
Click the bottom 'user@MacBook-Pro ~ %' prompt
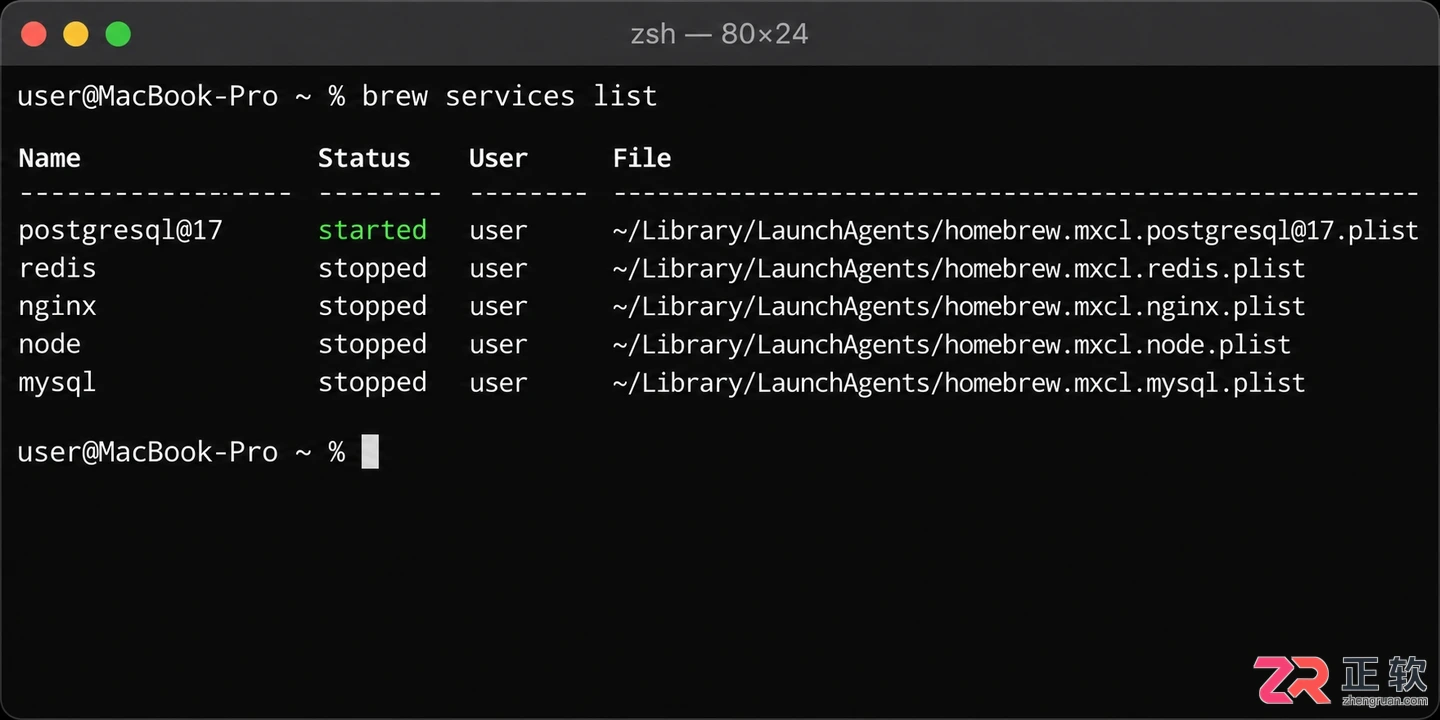(181, 452)
